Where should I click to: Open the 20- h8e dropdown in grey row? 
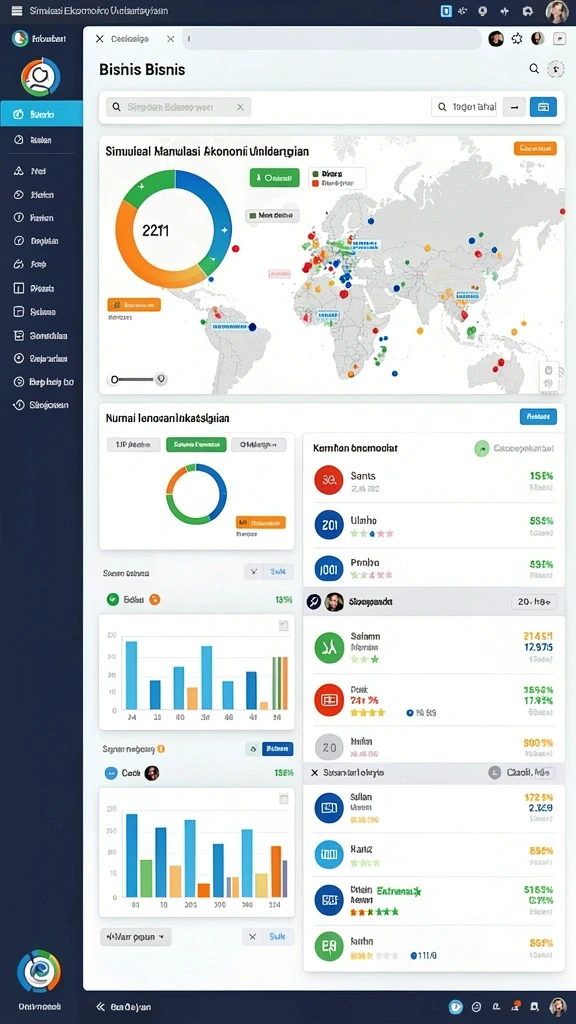point(534,602)
